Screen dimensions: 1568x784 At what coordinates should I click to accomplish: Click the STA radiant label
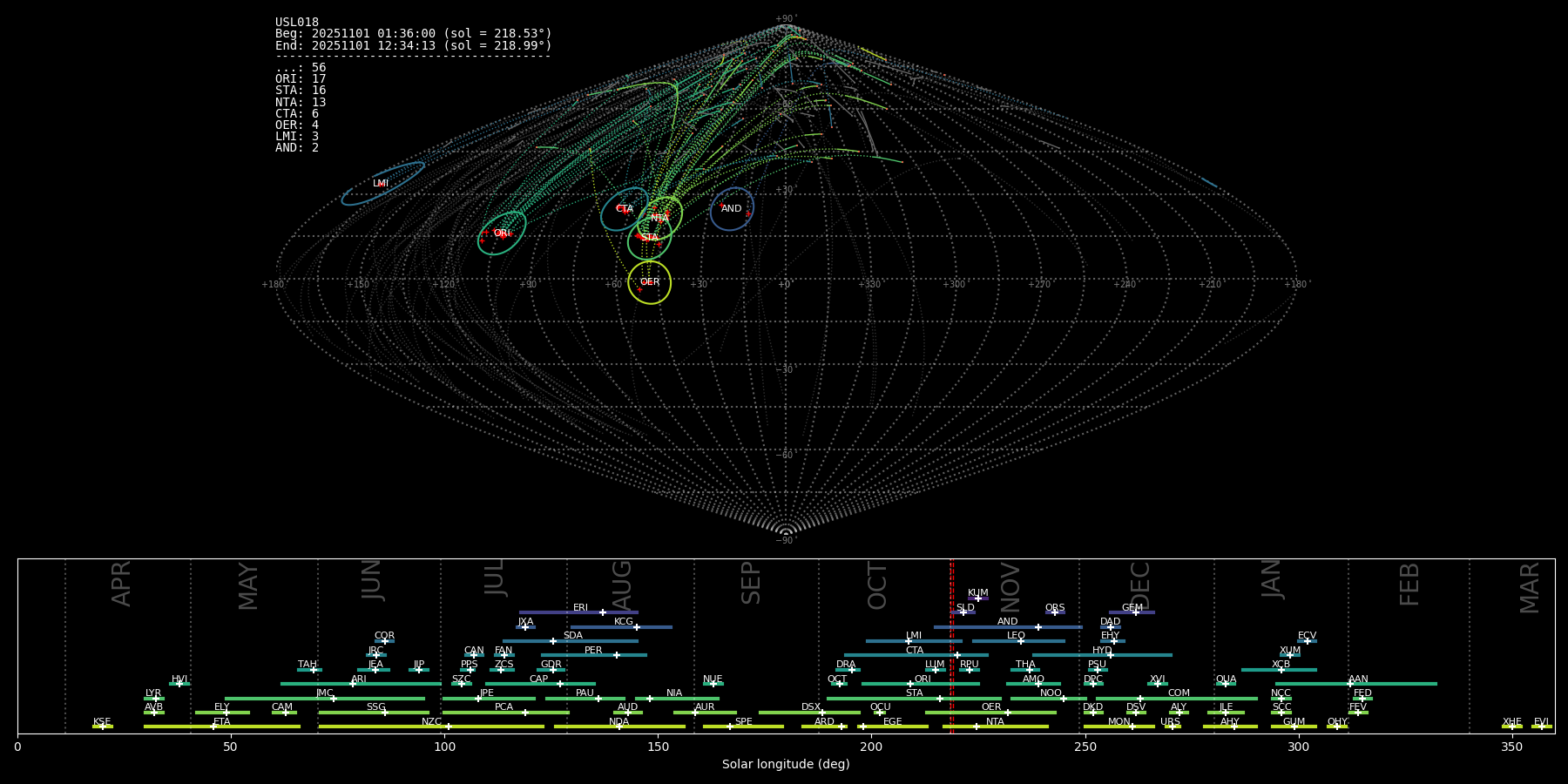point(650,238)
